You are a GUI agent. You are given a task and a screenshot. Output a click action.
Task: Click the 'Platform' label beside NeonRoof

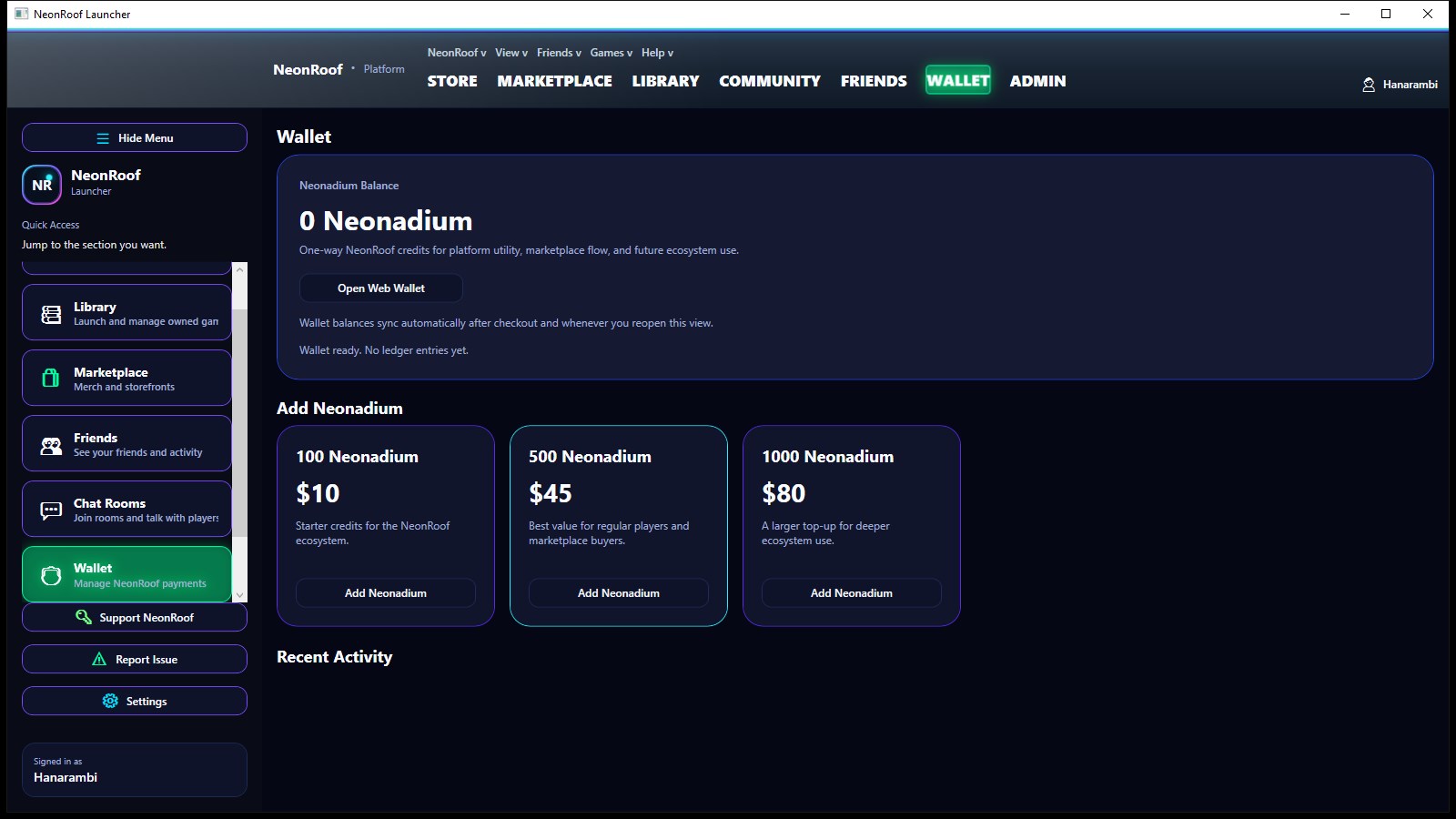click(384, 69)
